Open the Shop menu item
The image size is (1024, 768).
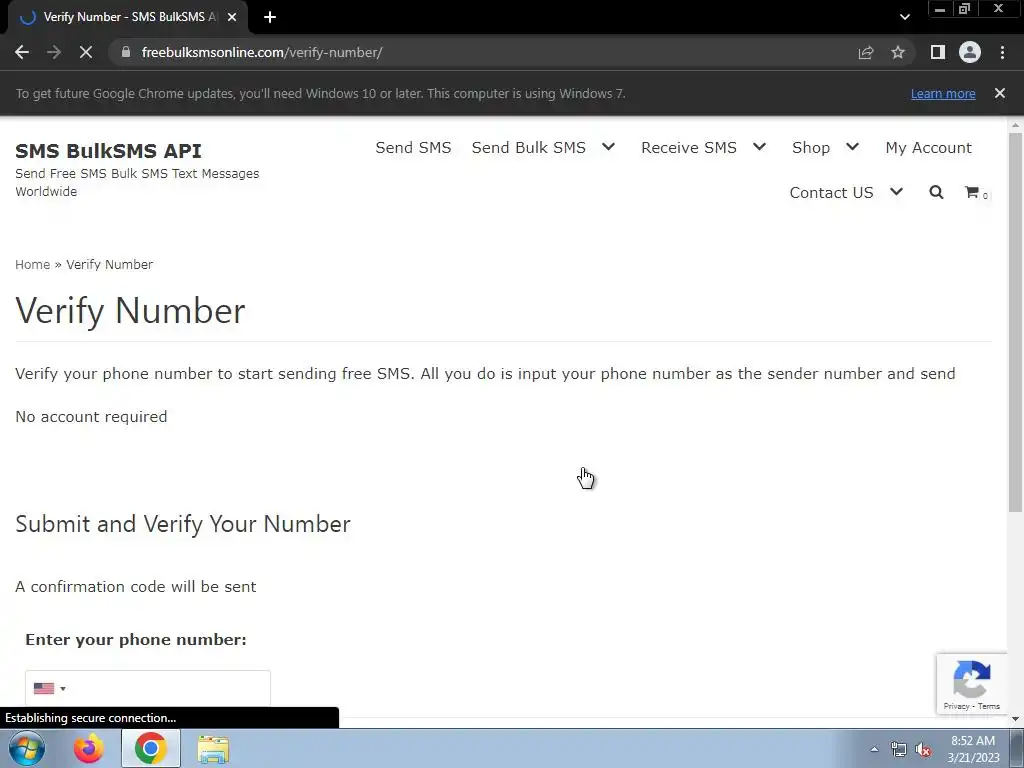(x=811, y=148)
